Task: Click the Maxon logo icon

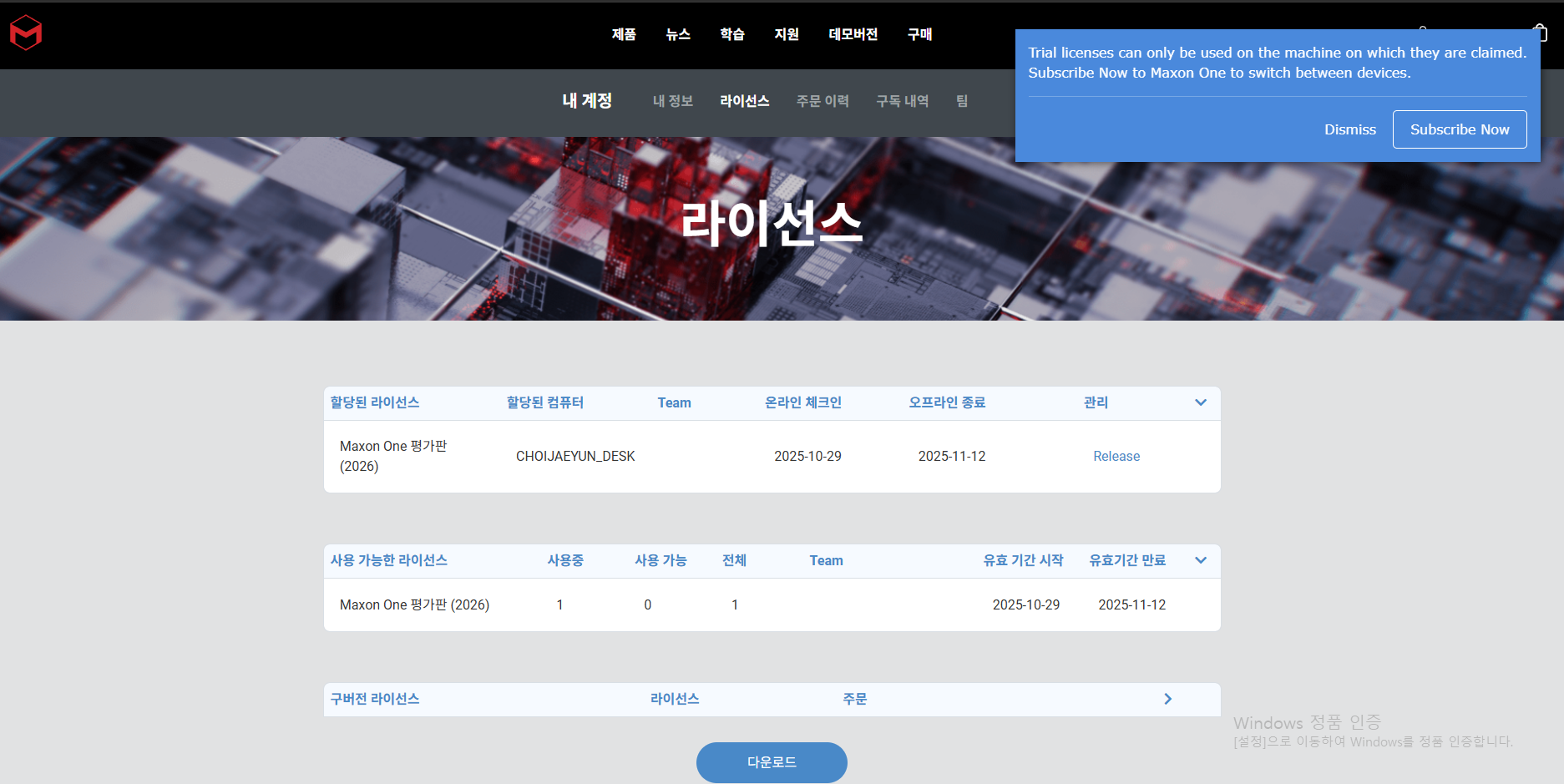Action: pos(26,33)
